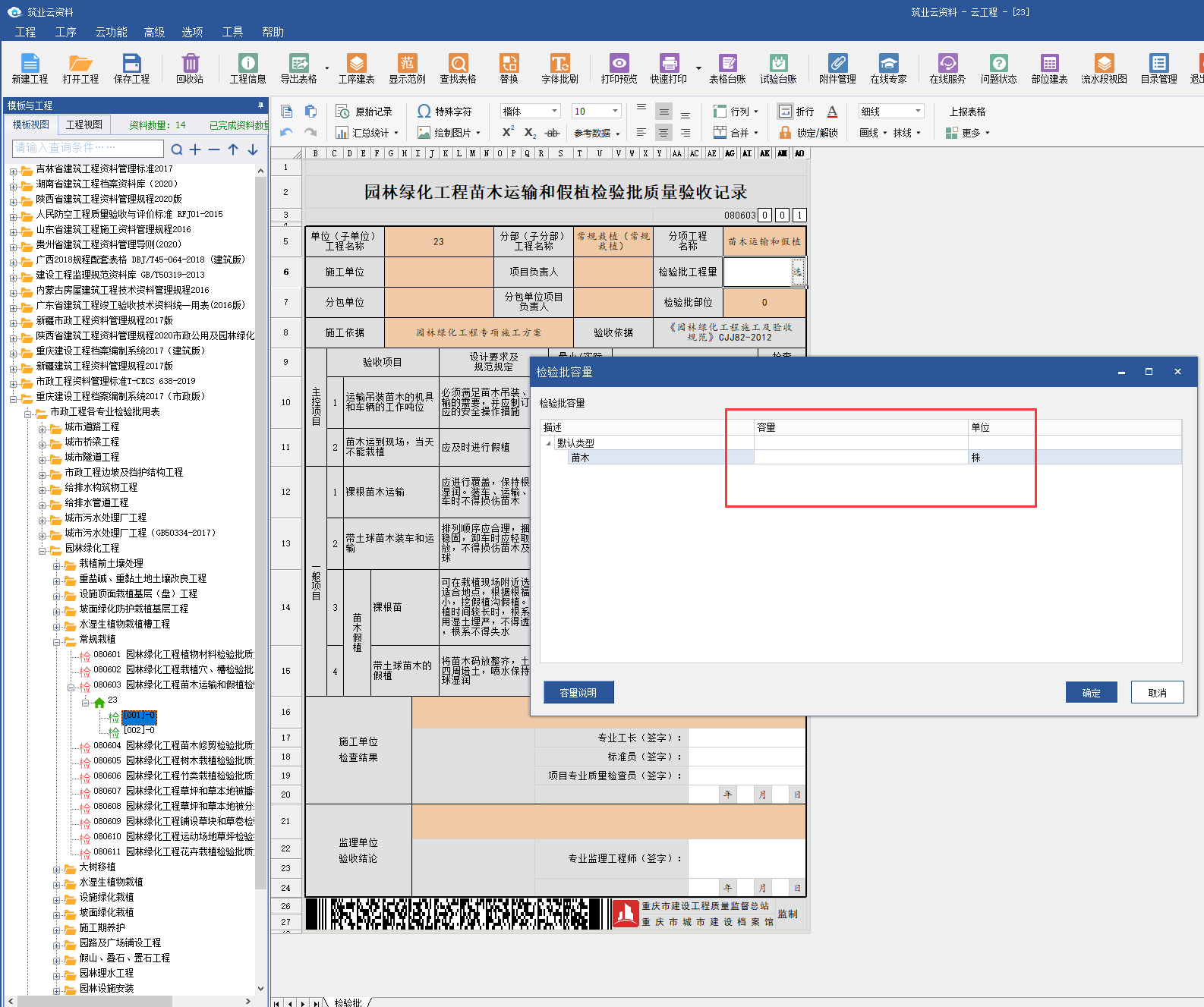
Task: Open 参考数据 dropdown
Action: [597, 133]
